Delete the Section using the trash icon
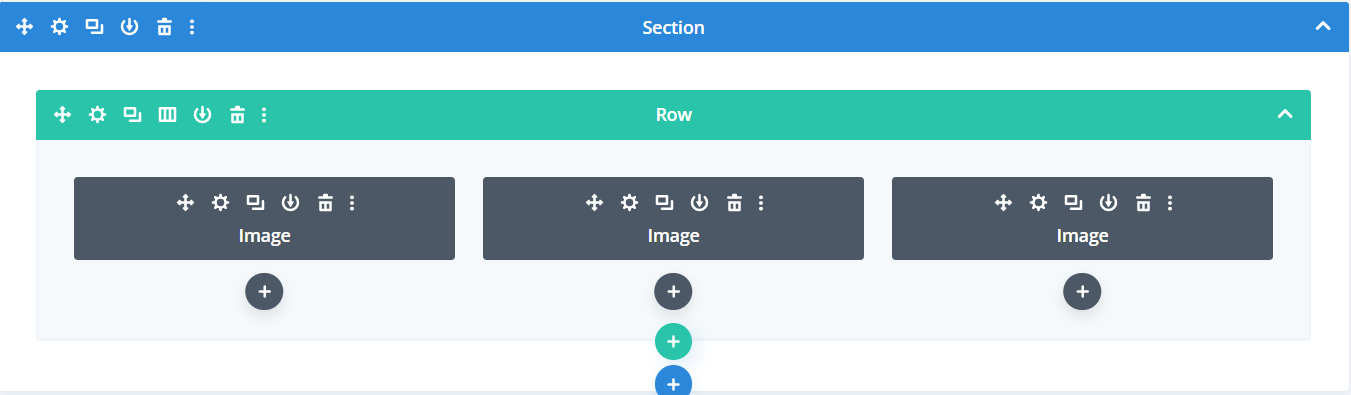This screenshot has height=395, width=1351. click(x=164, y=27)
